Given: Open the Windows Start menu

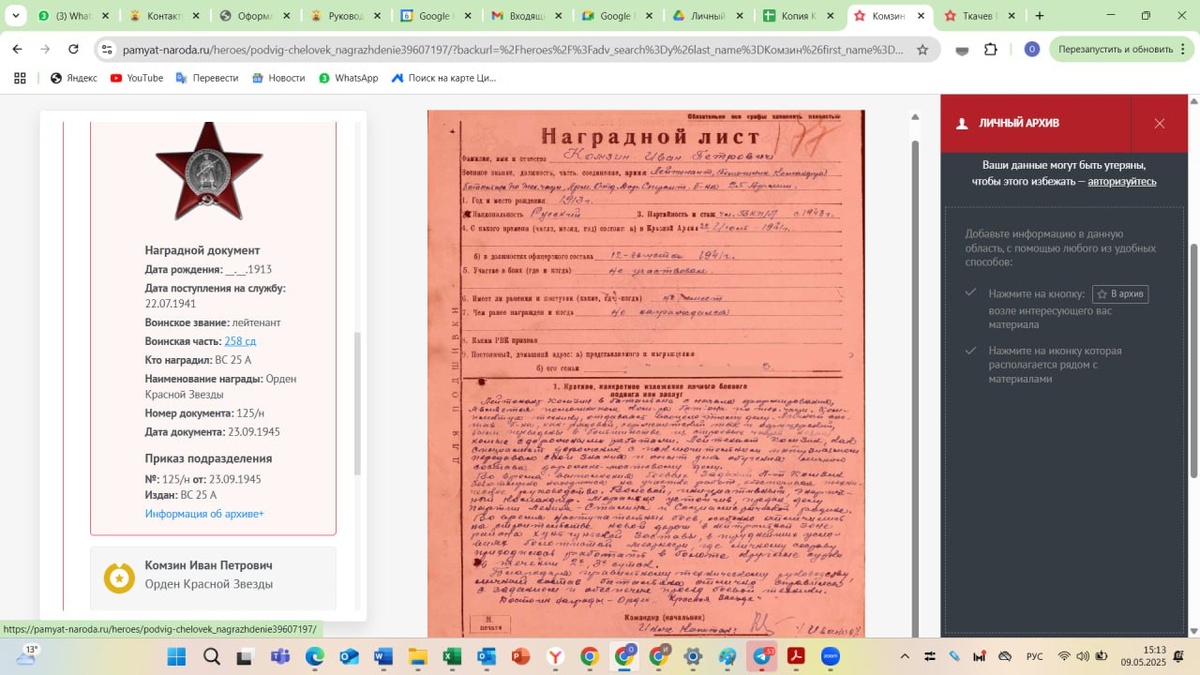Looking at the screenshot, I should tap(177, 657).
